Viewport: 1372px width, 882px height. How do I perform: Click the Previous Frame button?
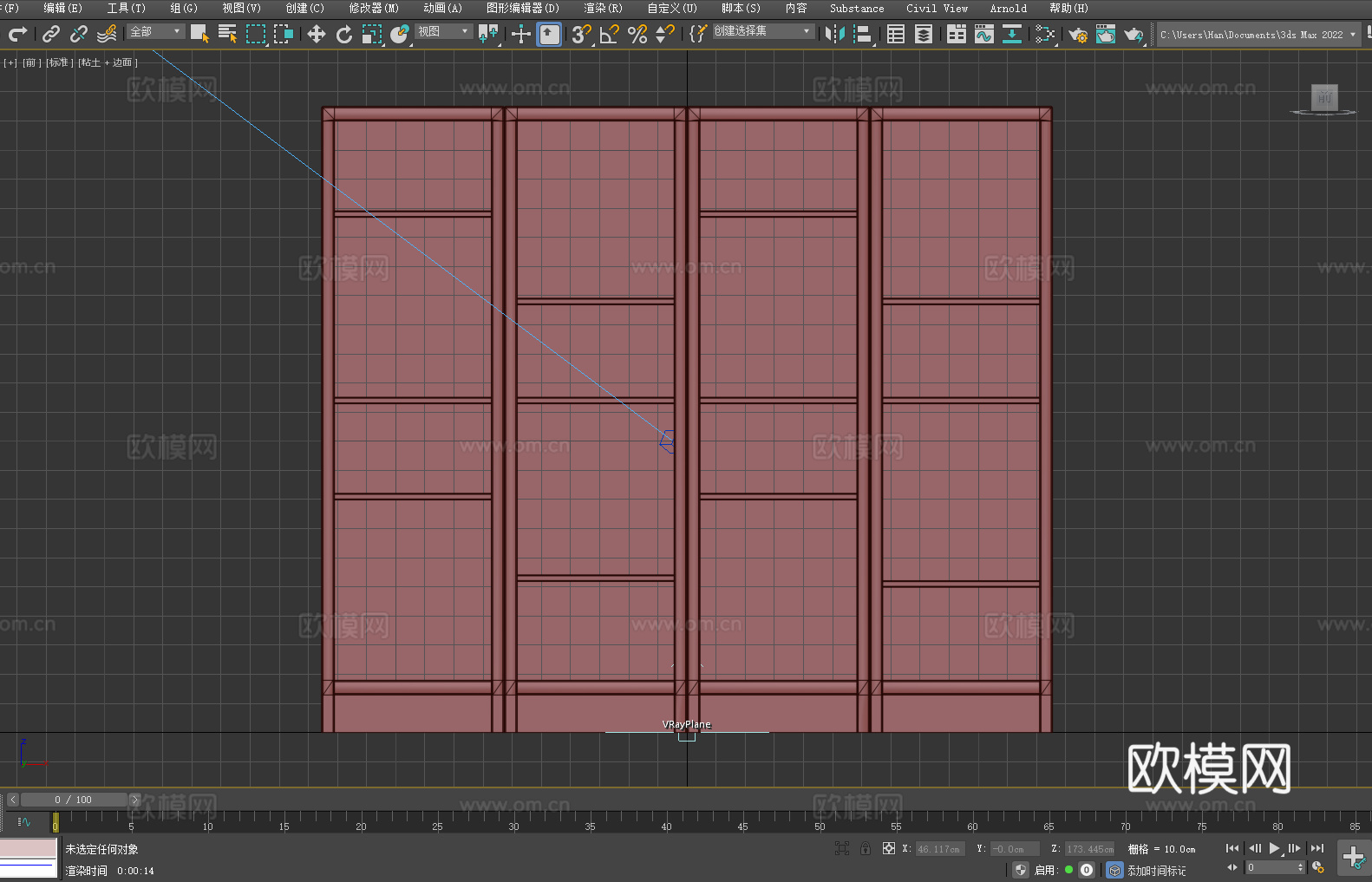click(1254, 848)
